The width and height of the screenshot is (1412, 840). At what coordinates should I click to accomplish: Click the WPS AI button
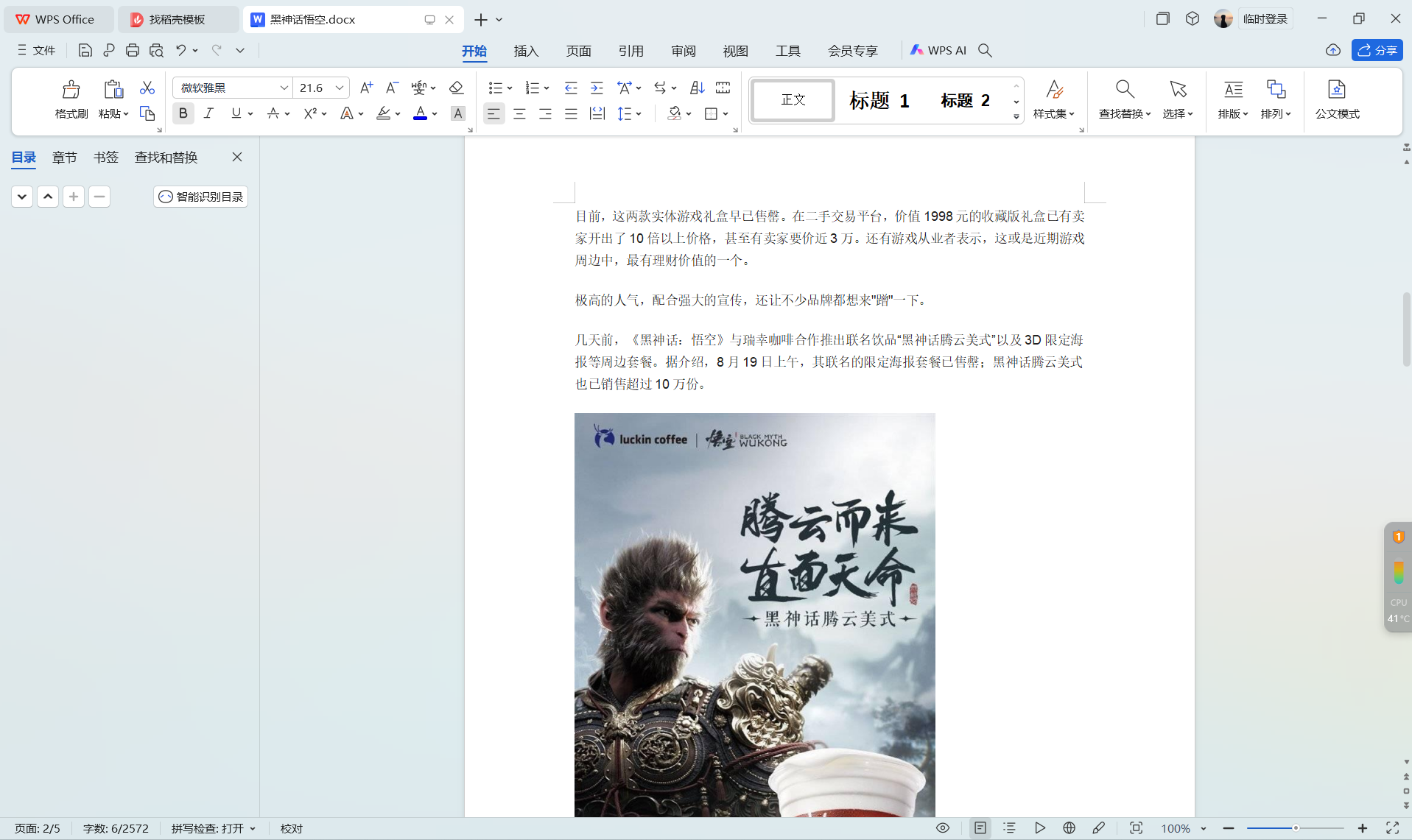[938, 50]
